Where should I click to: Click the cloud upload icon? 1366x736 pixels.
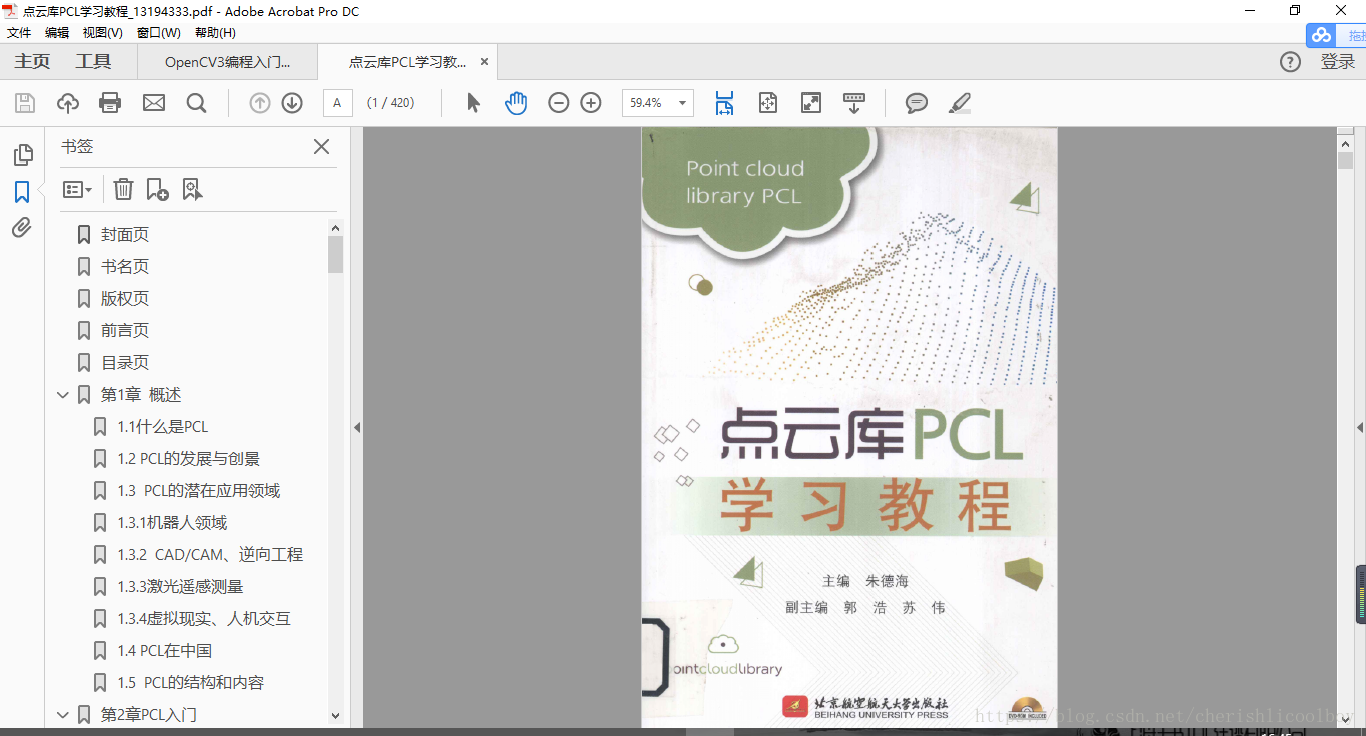point(68,103)
